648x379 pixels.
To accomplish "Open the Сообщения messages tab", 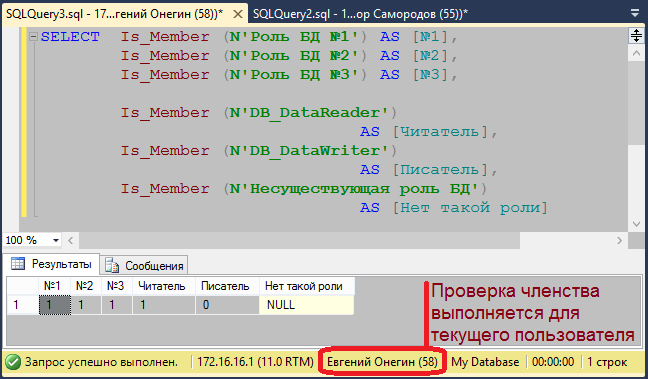I will pos(144,266).
